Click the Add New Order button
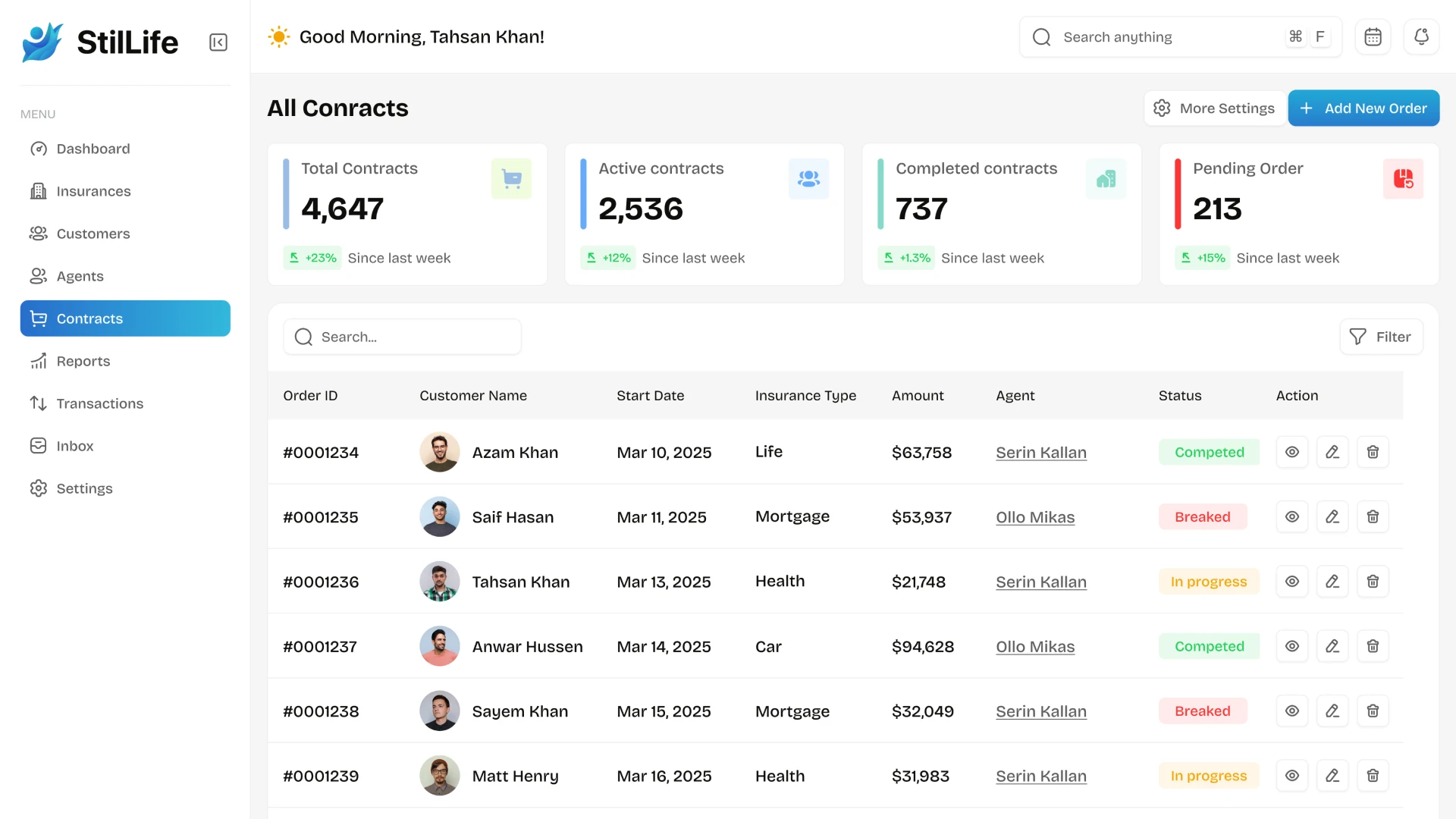 tap(1363, 108)
